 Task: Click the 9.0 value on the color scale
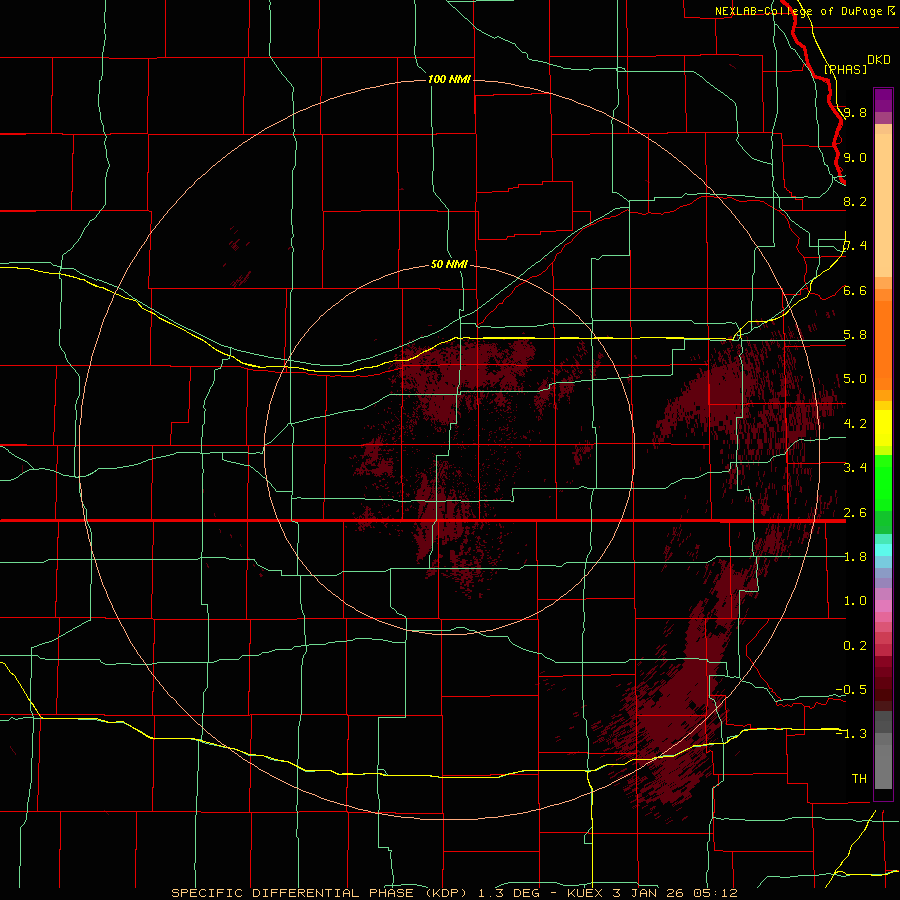point(855,157)
